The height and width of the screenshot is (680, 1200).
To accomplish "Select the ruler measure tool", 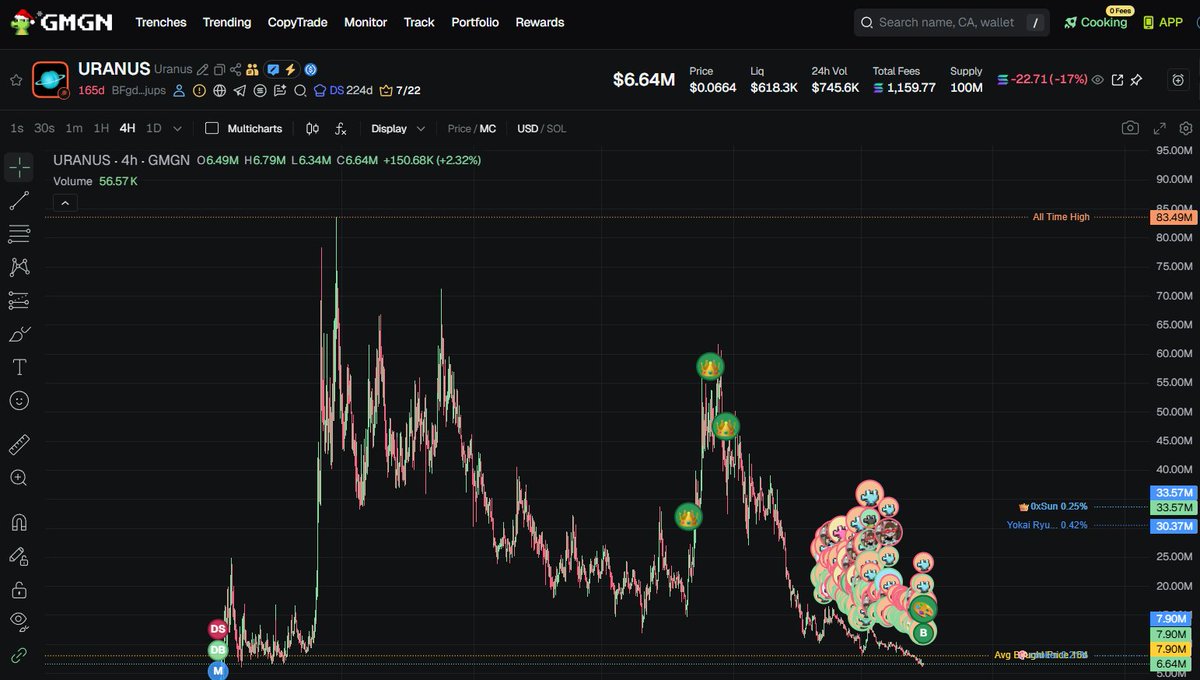I will (20, 444).
